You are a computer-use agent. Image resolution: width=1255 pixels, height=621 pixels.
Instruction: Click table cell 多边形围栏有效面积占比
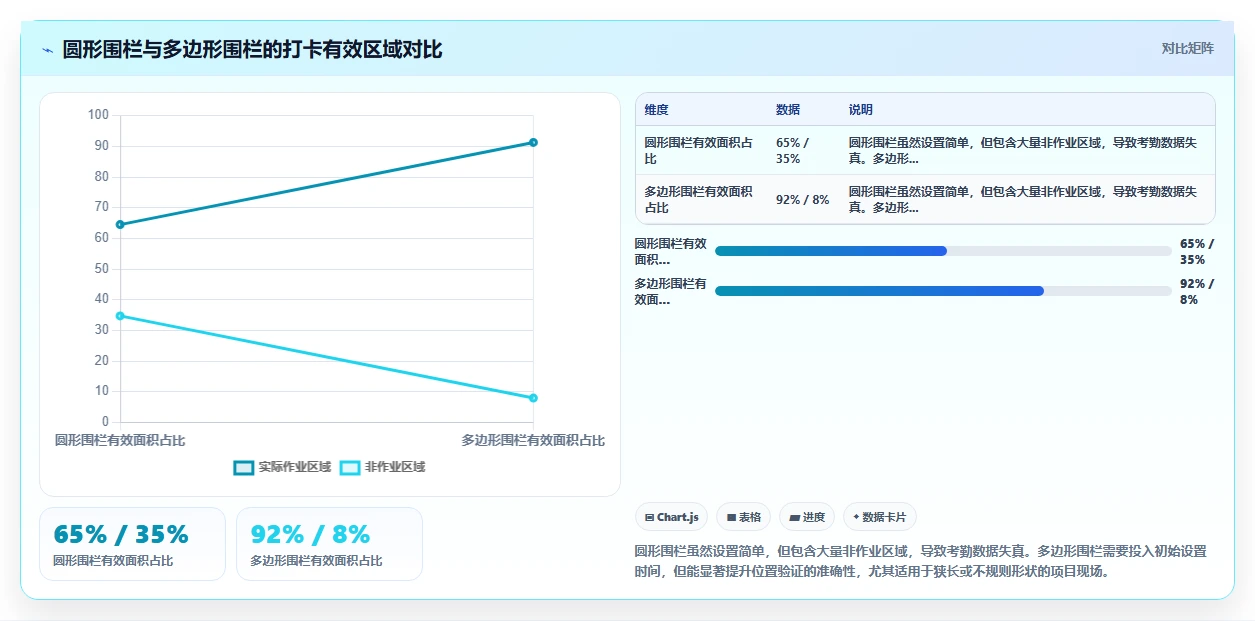(699, 199)
